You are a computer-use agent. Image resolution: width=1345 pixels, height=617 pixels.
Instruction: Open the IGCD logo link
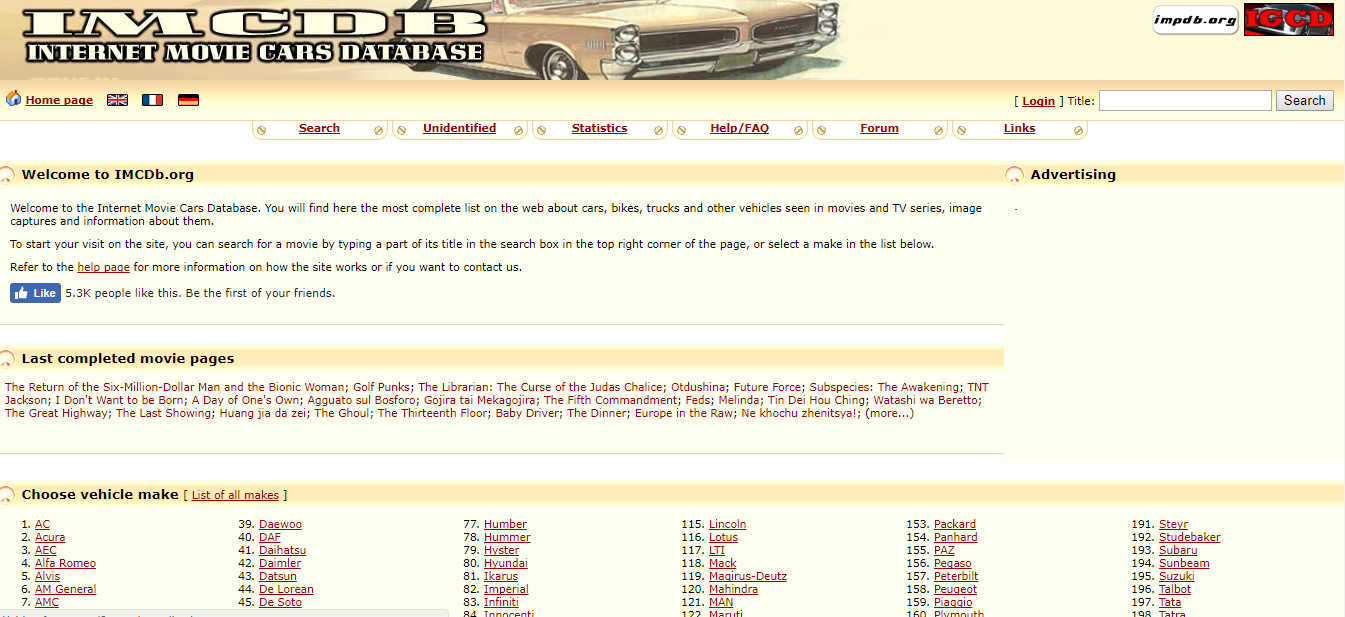point(1289,19)
